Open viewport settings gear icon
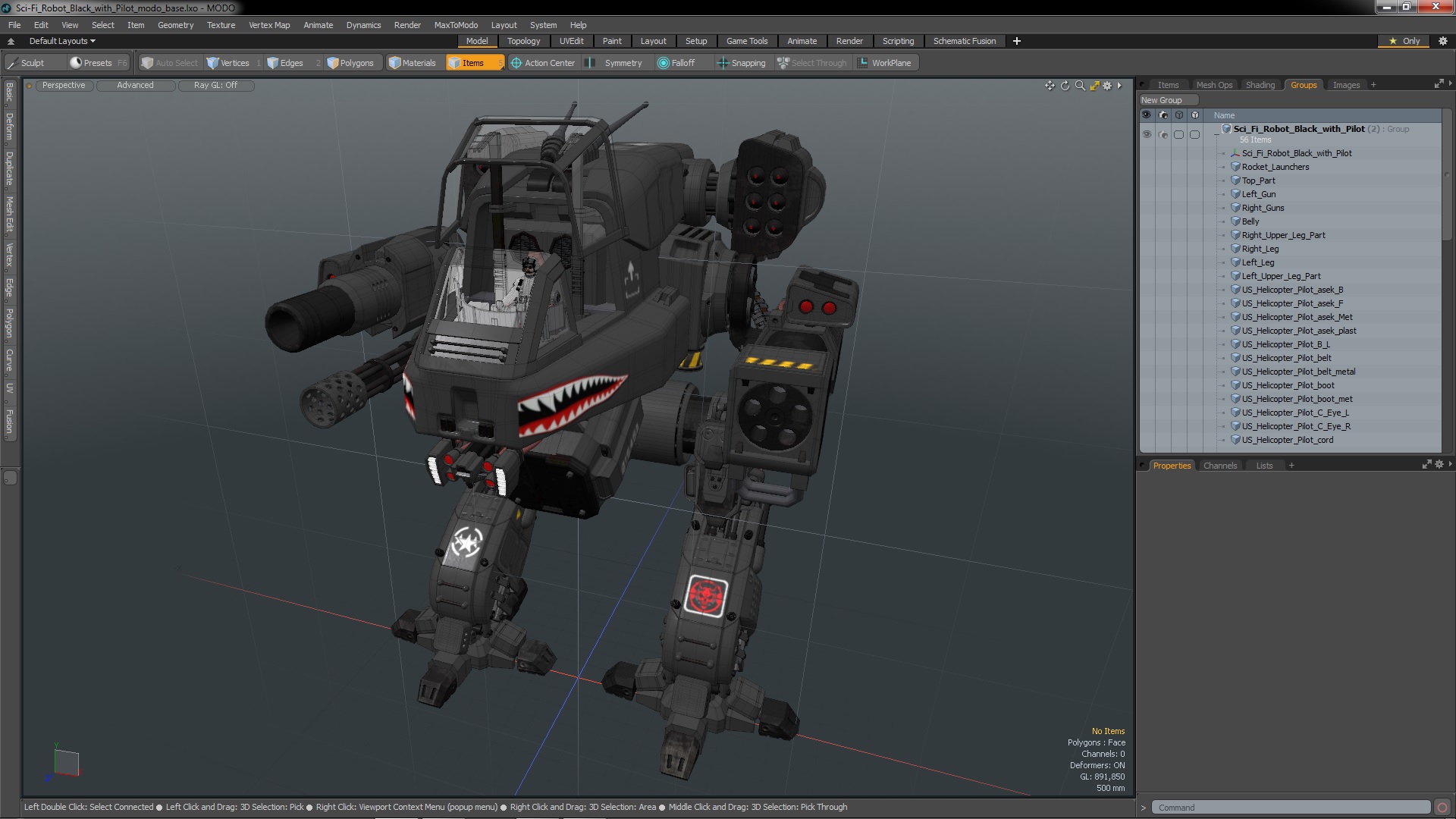Image resolution: width=1456 pixels, height=819 pixels. point(1107,86)
